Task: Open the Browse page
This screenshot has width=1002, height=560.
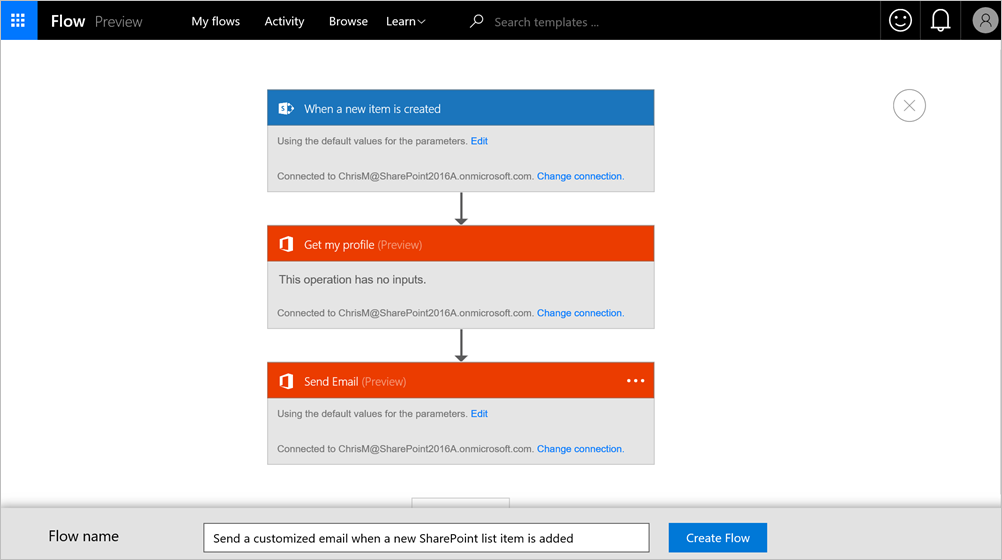Action: 348,21
